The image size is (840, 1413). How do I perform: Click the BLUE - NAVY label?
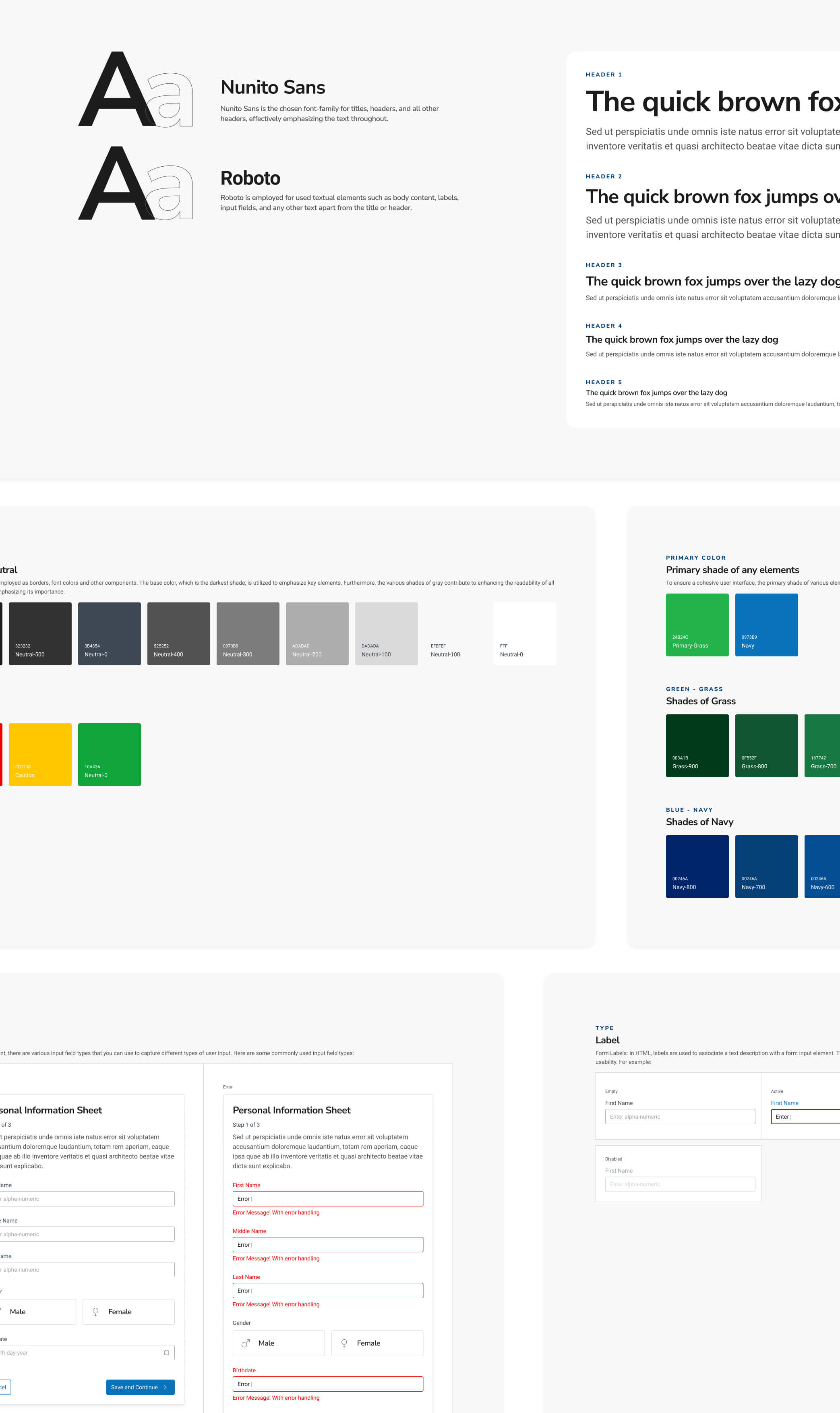(x=689, y=810)
